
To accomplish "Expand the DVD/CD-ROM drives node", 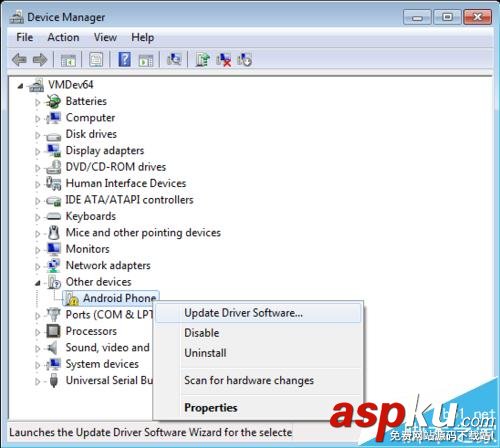I will click(x=37, y=168).
